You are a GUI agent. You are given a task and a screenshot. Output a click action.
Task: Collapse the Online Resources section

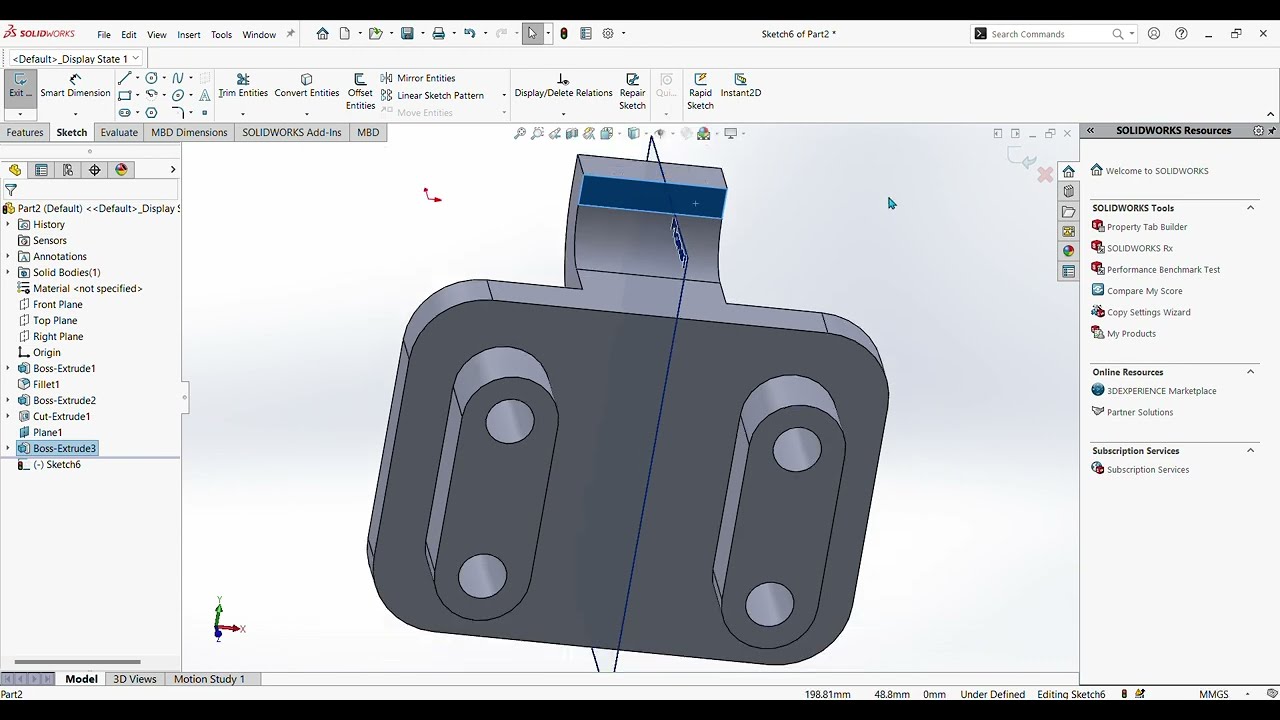tap(1250, 372)
